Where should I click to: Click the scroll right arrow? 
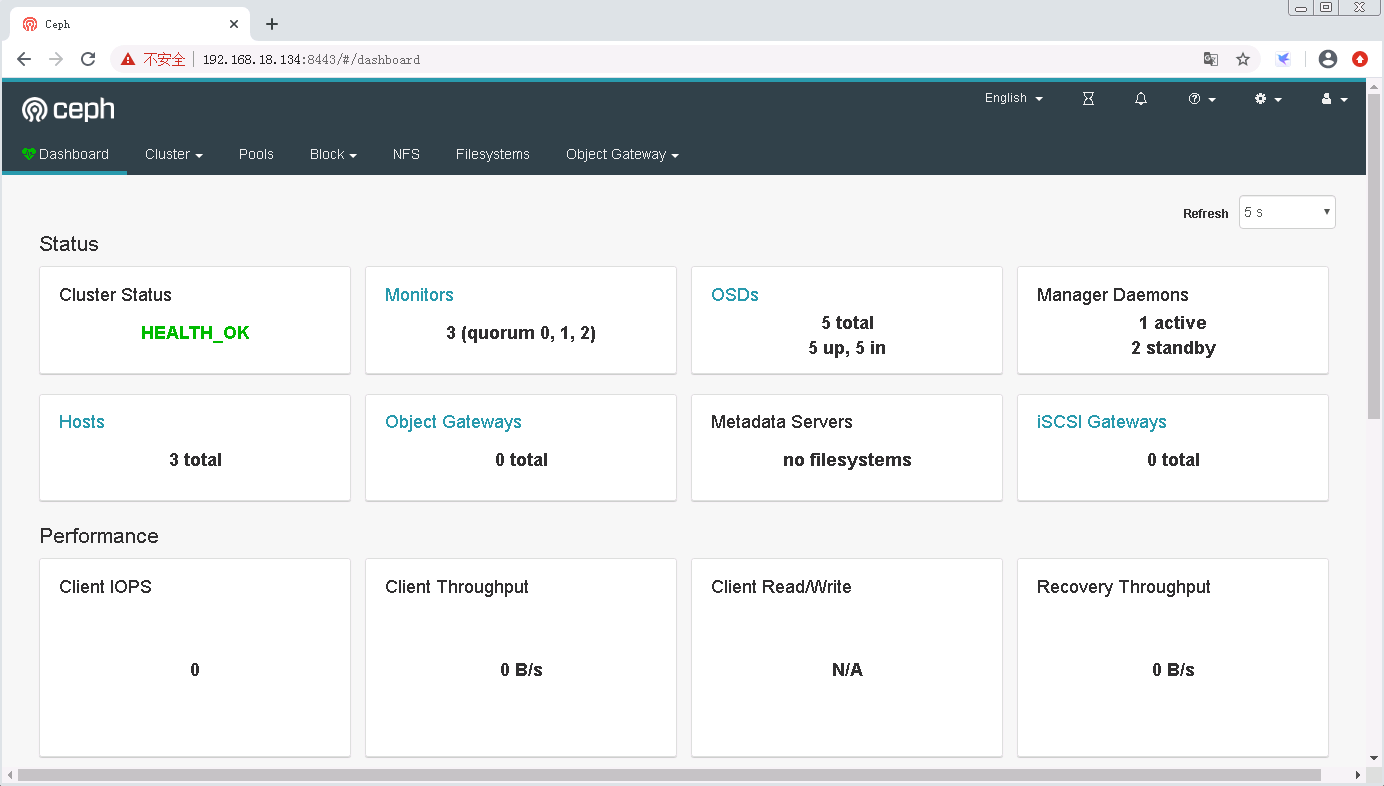(1358, 775)
